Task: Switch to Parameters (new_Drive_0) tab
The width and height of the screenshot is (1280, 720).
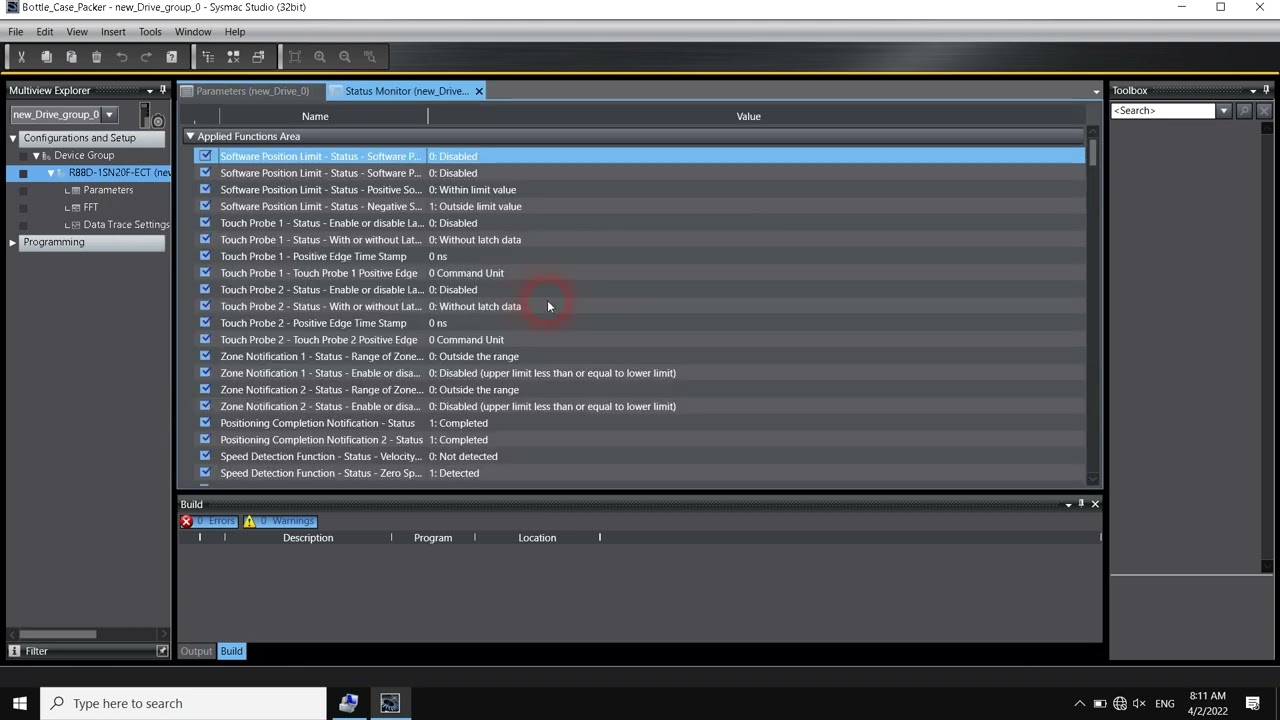Action: [252, 91]
